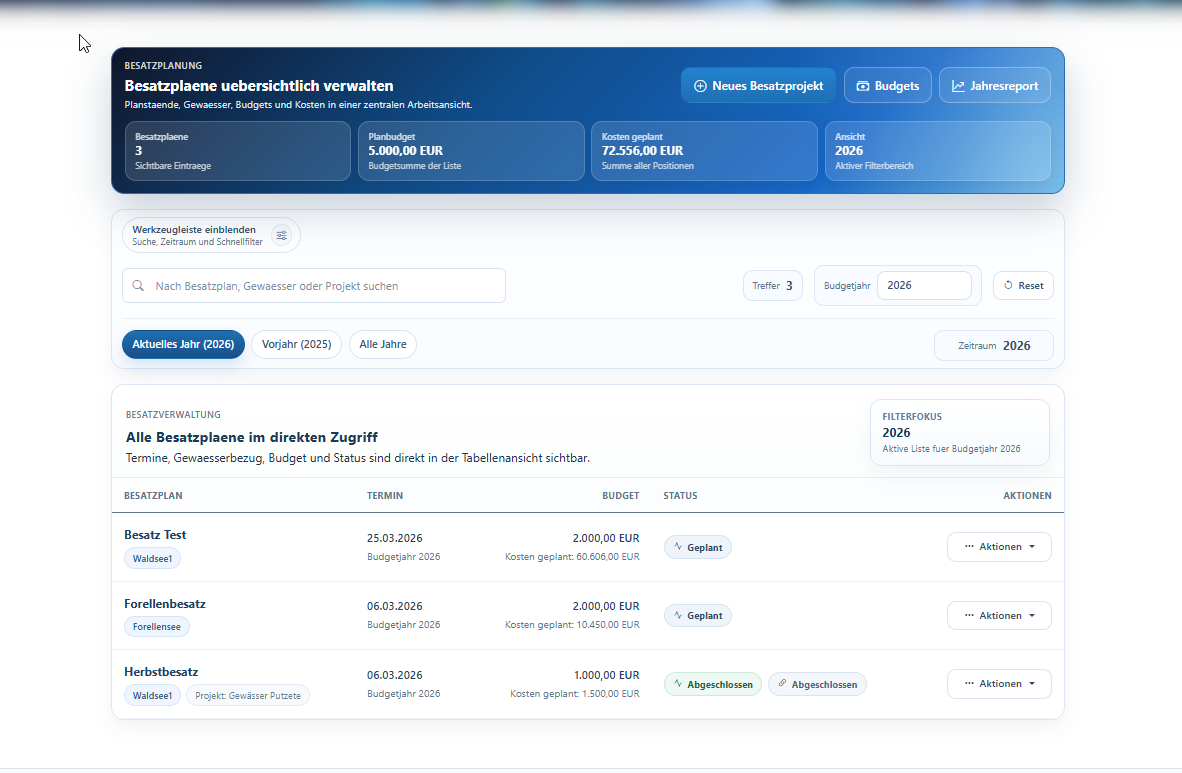
Task: Click the magnifier icon in search field
Action: 138,286
